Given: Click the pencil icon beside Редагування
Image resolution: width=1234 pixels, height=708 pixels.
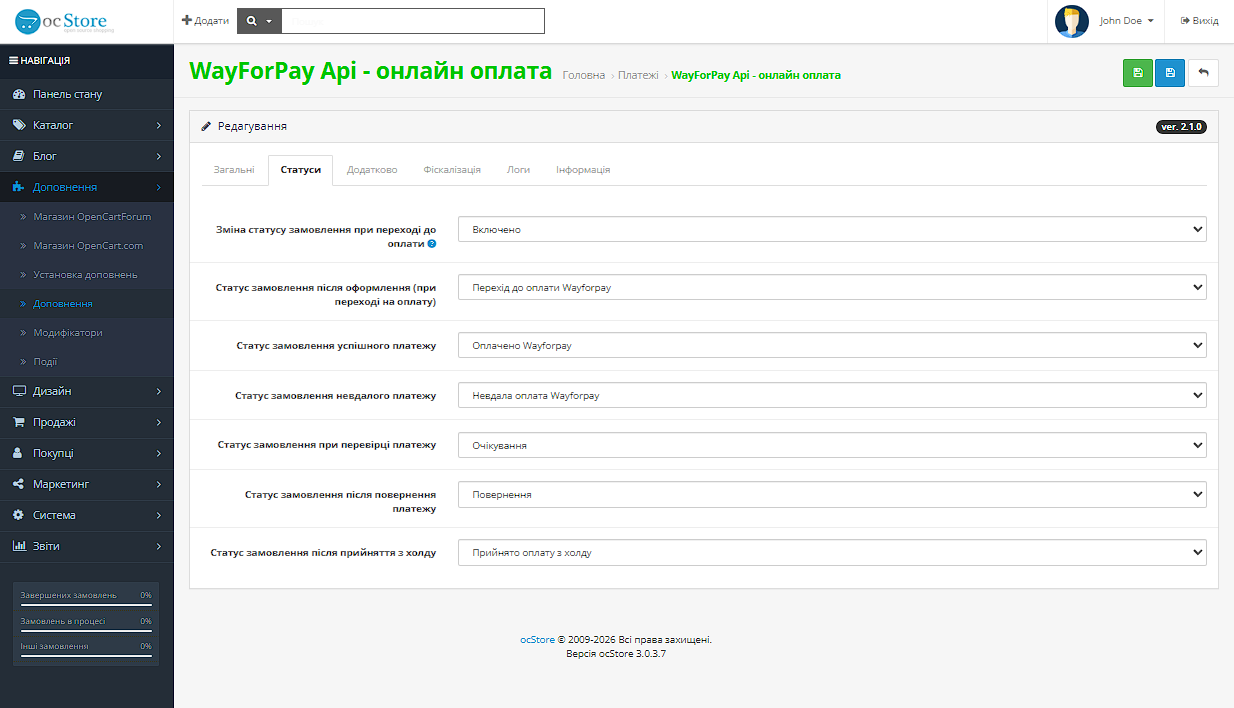Looking at the screenshot, I should pyautogui.click(x=206, y=126).
